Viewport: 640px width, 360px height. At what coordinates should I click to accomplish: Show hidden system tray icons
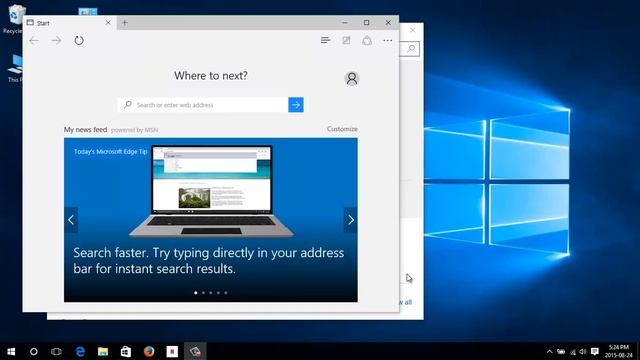pyautogui.click(x=549, y=351)
